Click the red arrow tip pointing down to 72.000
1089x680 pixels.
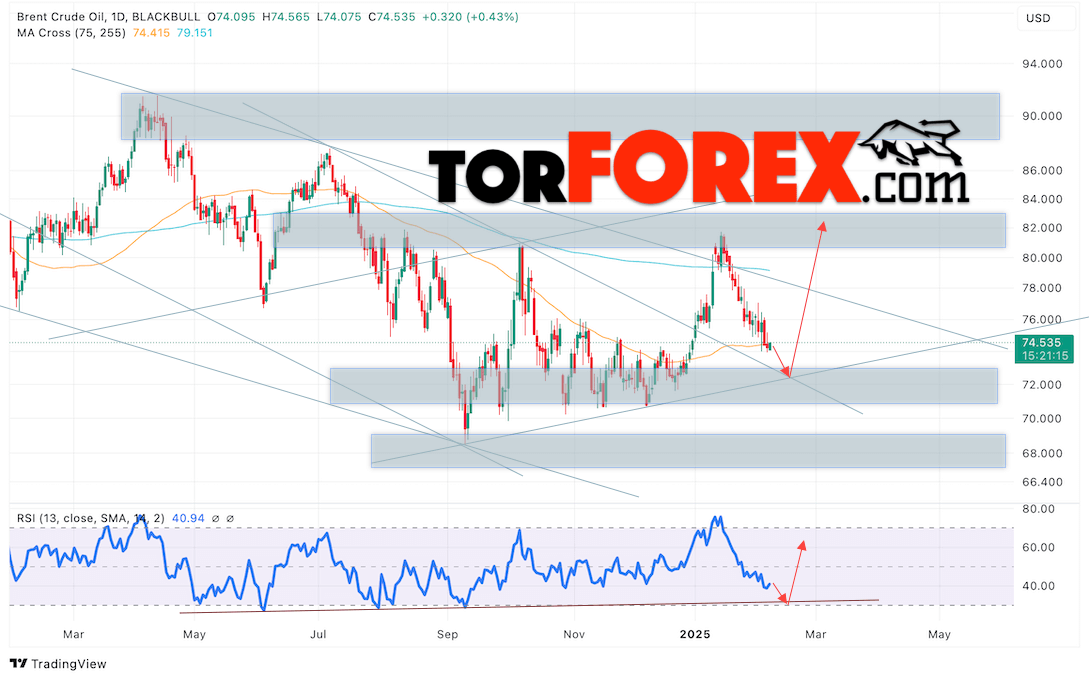(x=788, y=376)
